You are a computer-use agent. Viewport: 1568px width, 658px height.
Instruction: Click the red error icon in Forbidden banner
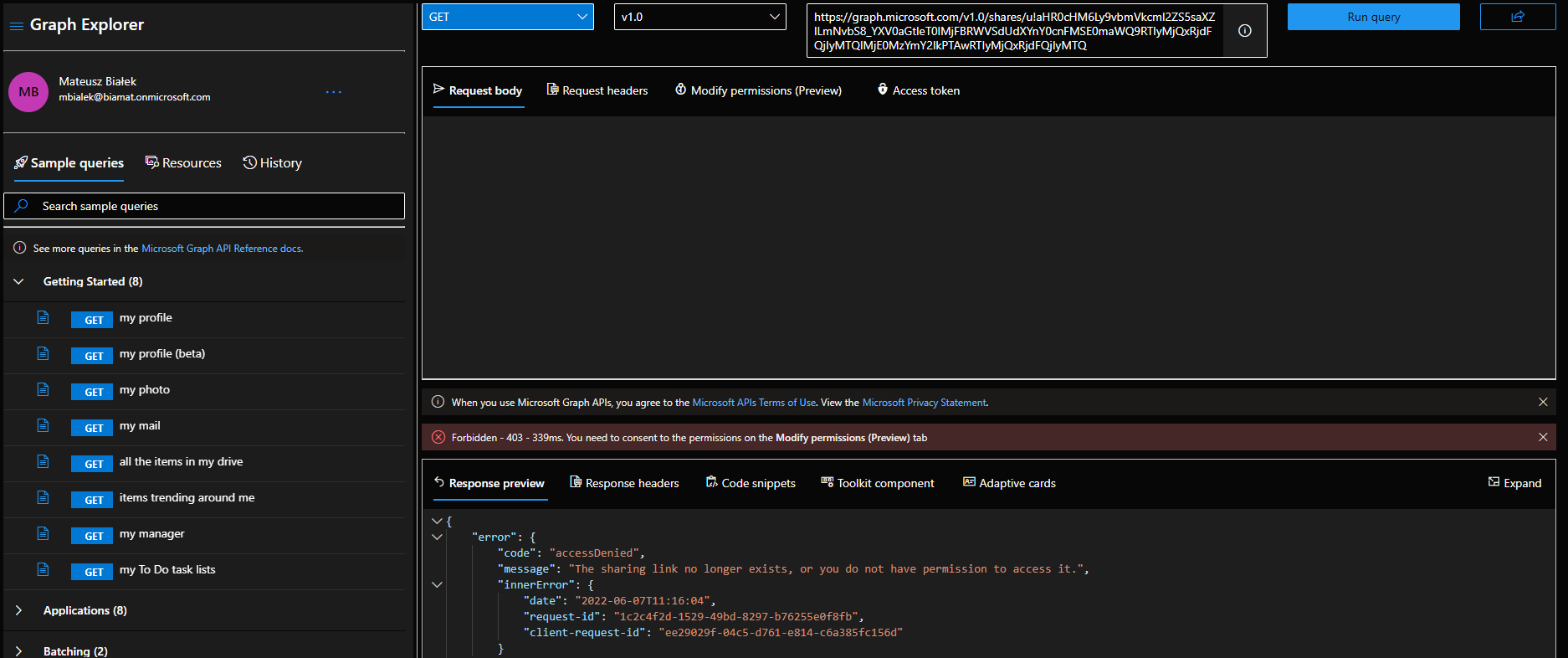point(438,437)
